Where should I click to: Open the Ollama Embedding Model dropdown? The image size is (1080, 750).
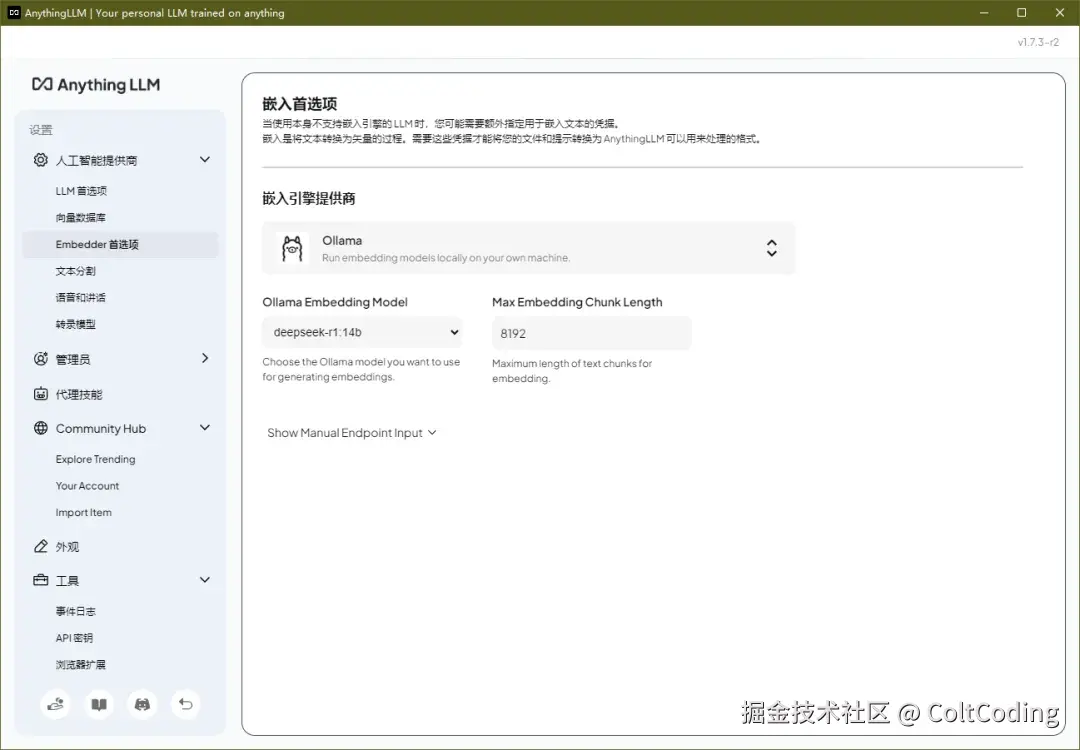coord(361,331)
